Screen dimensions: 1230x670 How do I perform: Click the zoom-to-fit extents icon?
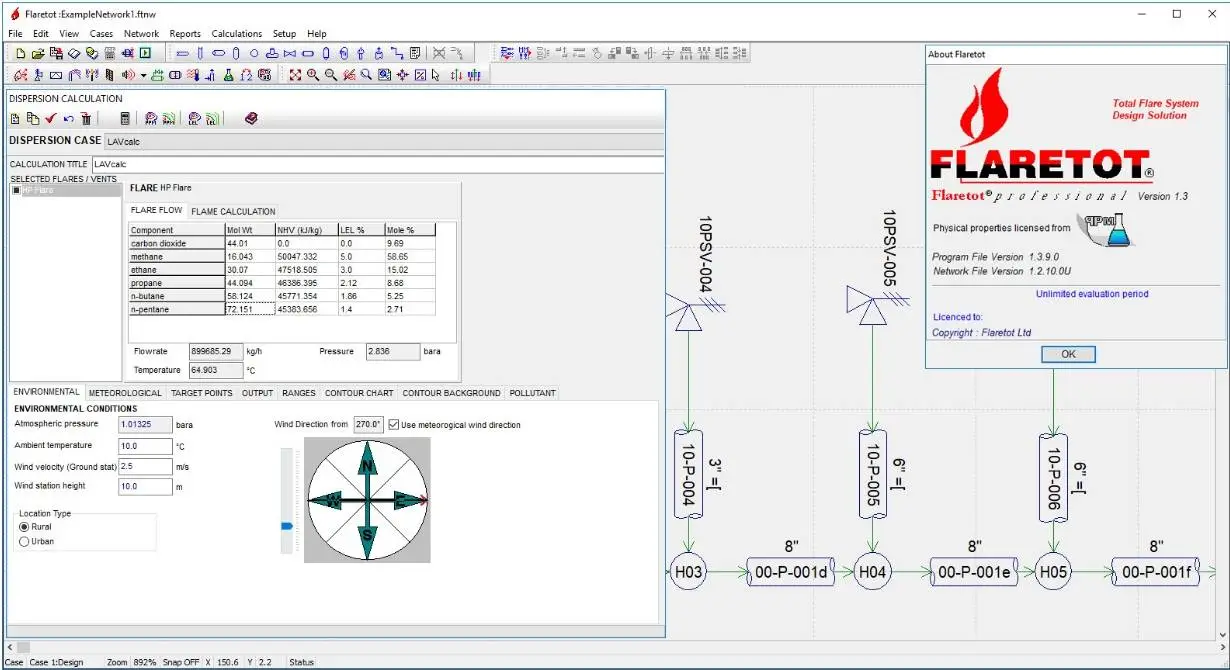(296, 75)
